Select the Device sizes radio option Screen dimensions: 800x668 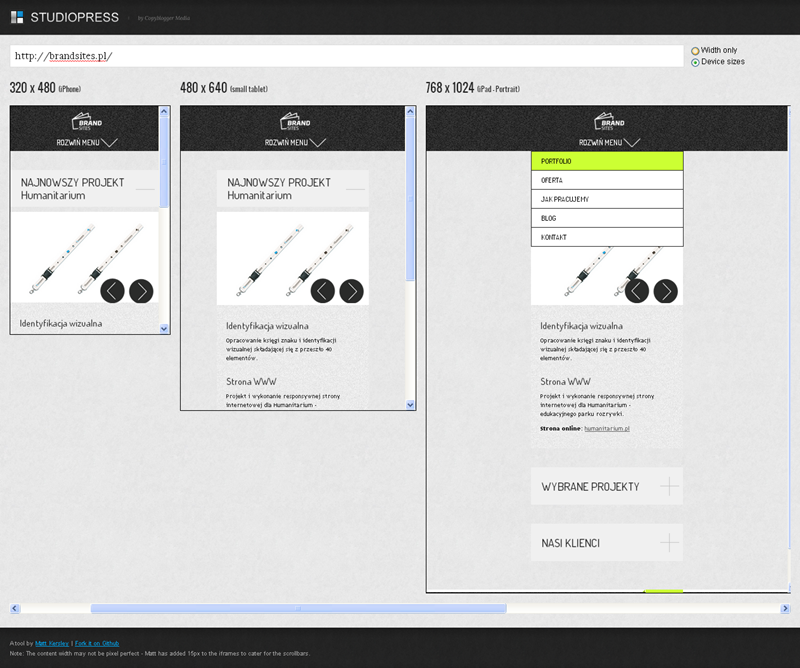[695, 62]
